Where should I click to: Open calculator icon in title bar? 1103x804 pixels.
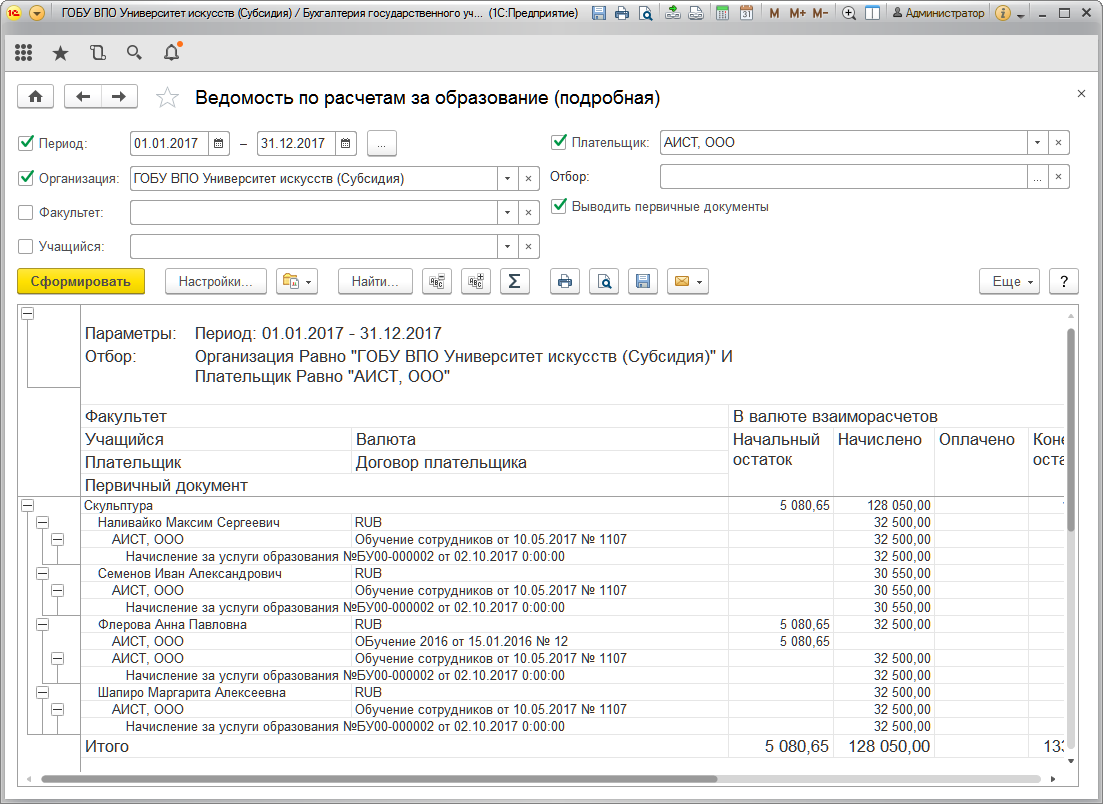pyautogui.click(x=722, y=13)
